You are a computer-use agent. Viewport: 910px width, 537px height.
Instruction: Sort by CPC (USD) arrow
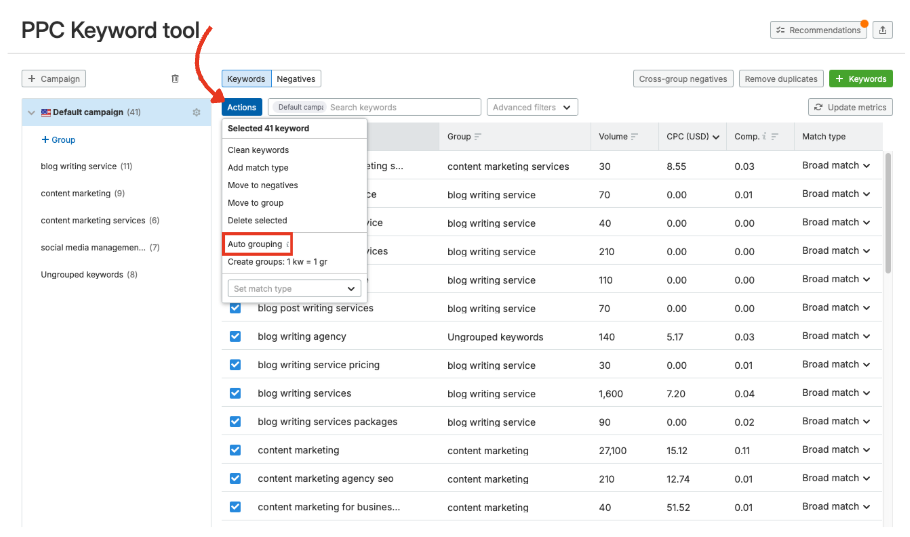click(x=716, y=137)
